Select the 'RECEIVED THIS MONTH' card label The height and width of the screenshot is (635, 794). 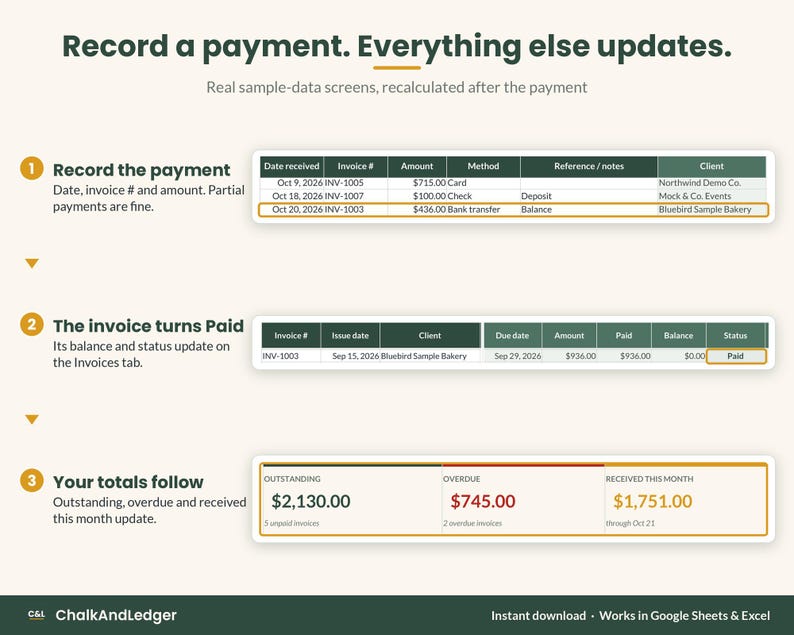(650, 479)
